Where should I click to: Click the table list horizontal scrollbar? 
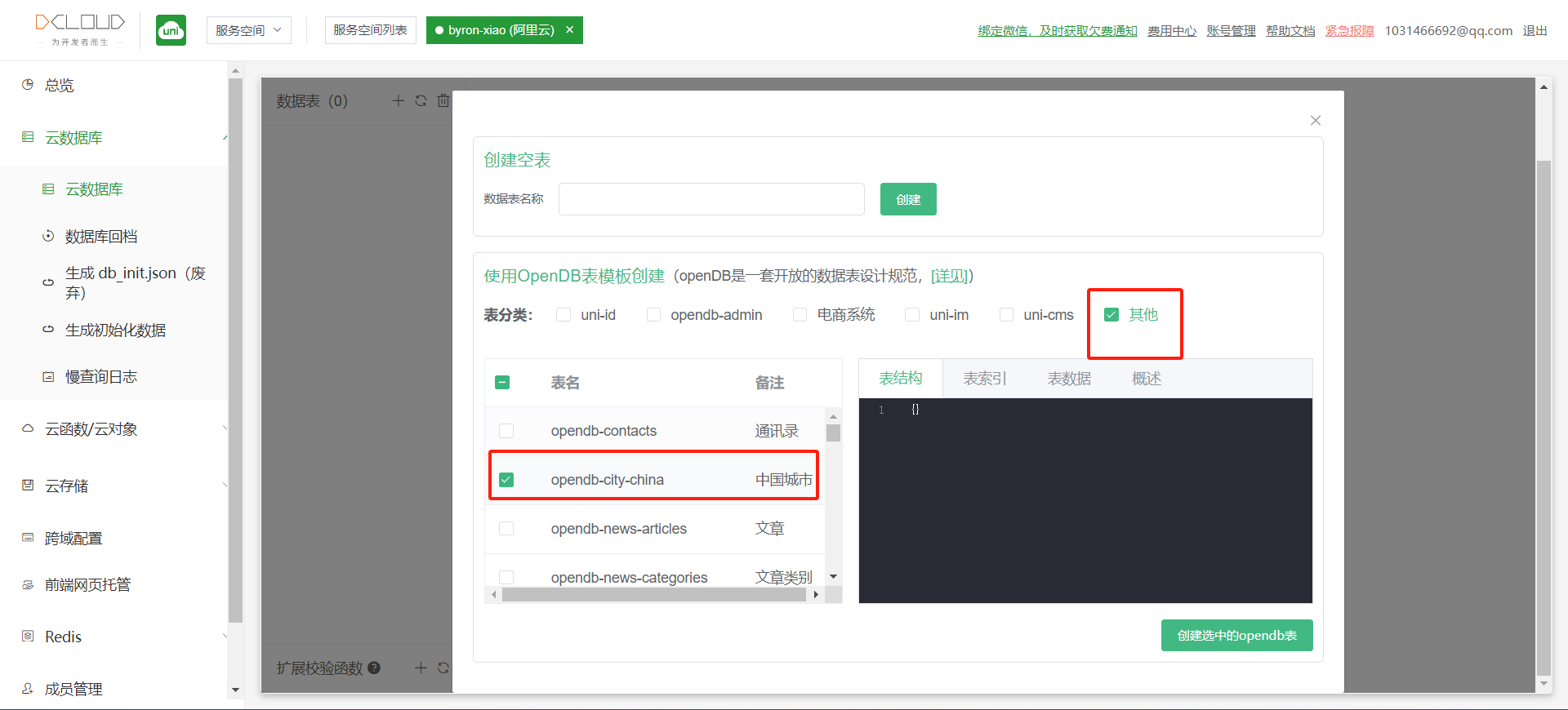654,595
